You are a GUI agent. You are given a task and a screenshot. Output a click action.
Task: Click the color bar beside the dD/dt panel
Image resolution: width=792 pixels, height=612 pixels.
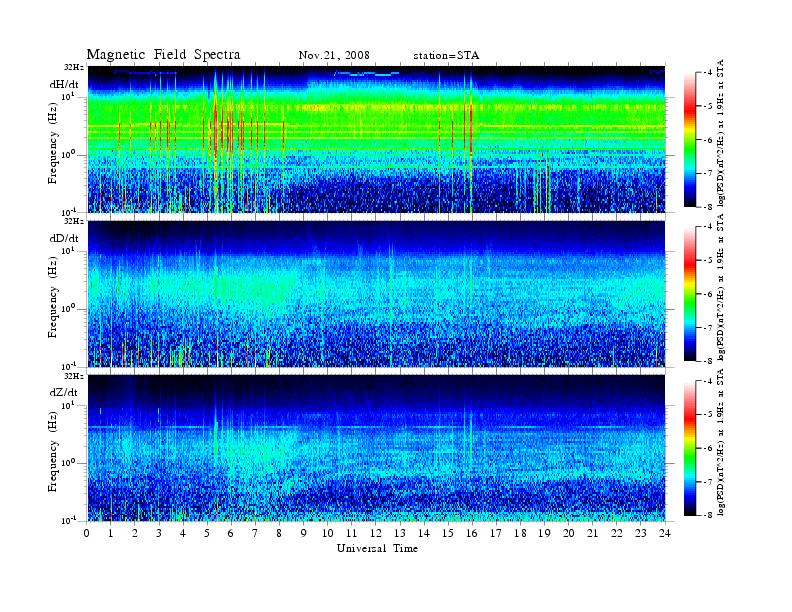point(689,294)
